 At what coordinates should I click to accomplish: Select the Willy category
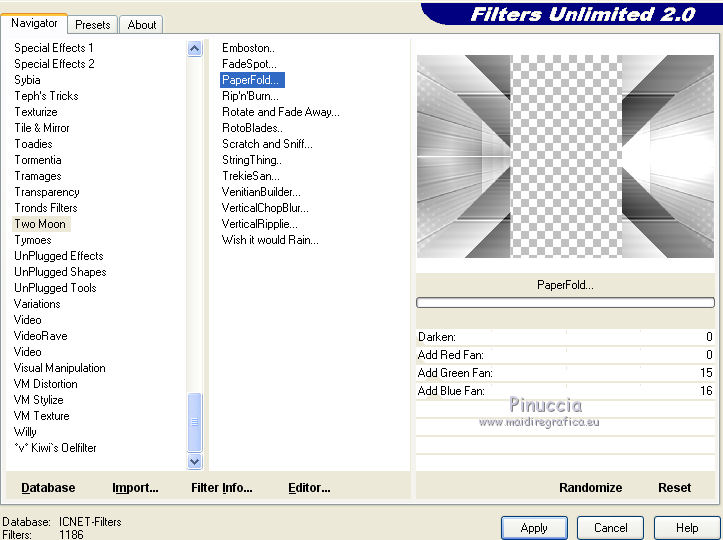(x=25, y=432)
